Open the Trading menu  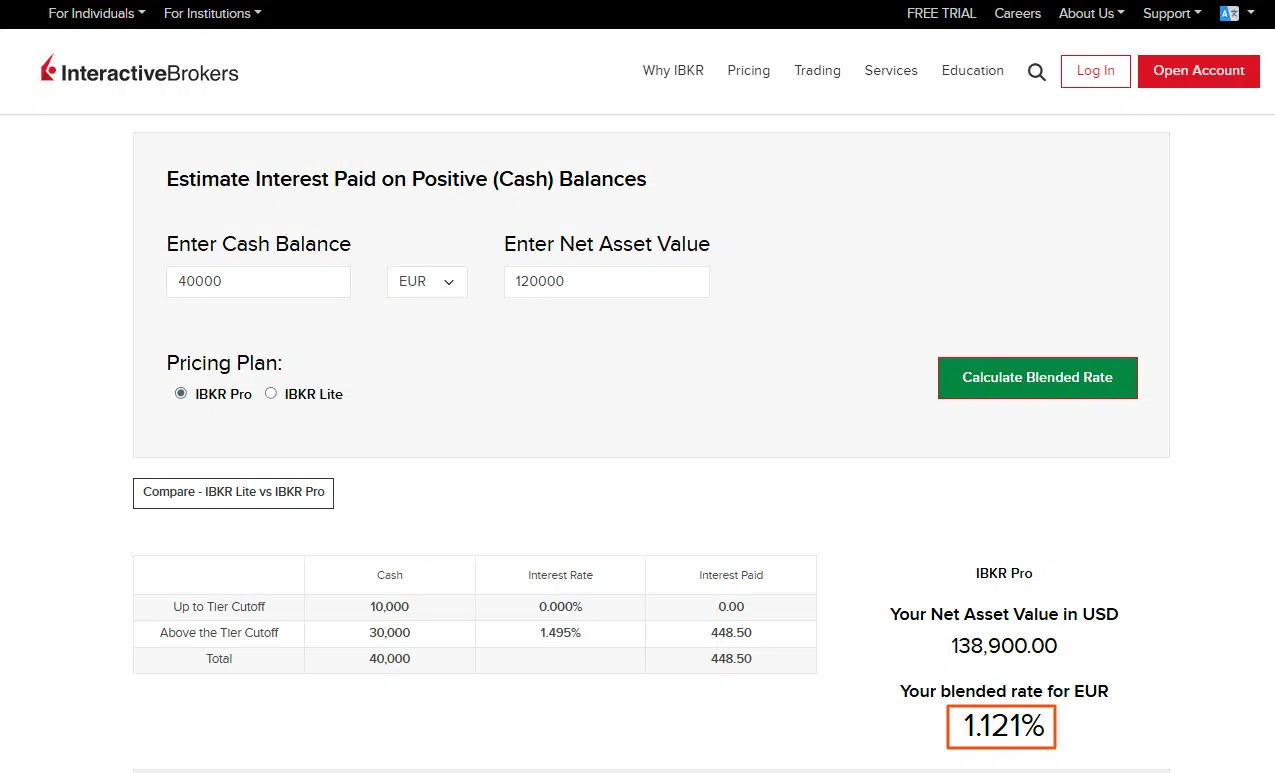[x=817, y=70]
